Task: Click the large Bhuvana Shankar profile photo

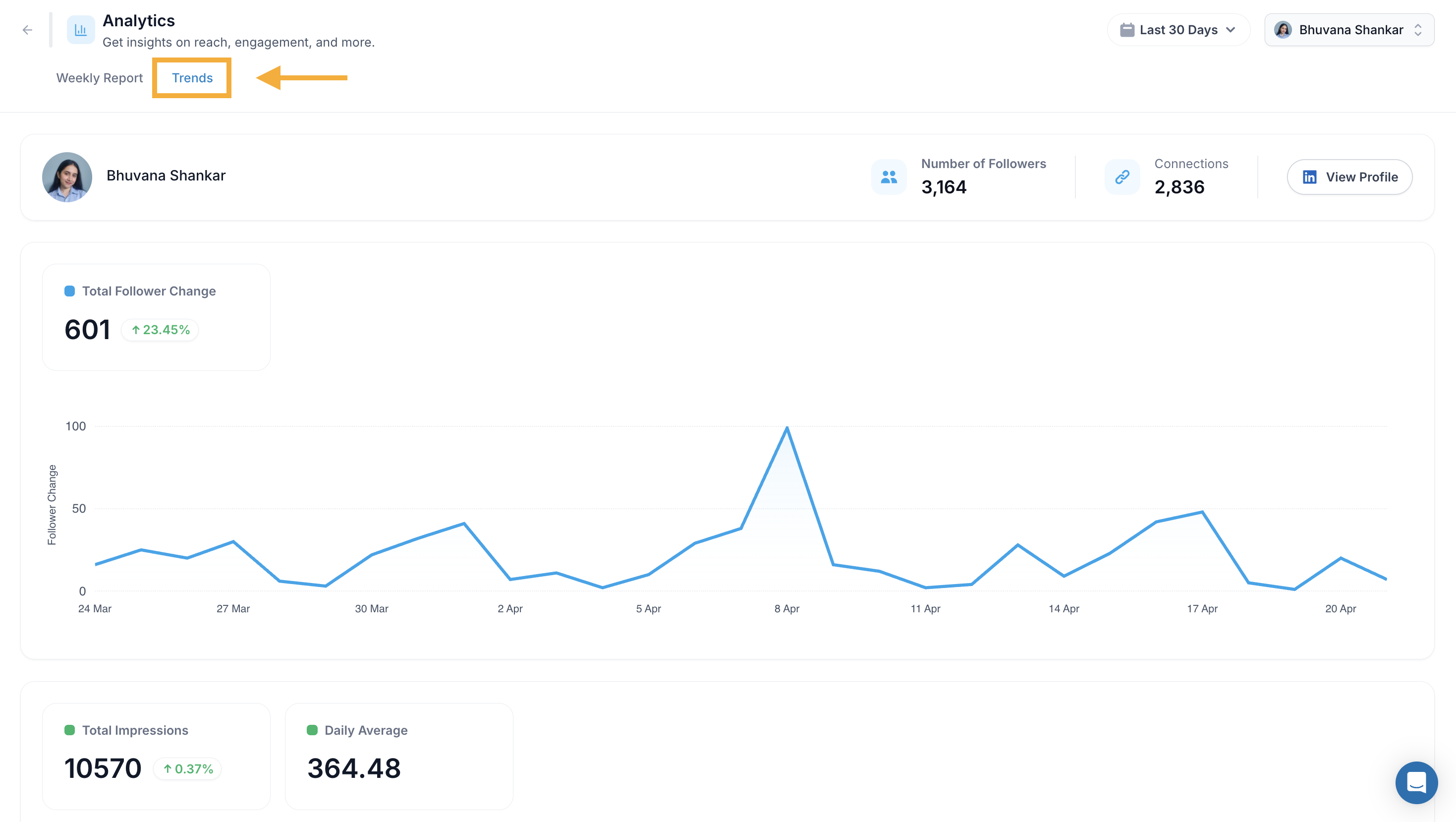Action: (x=67, y=177)
